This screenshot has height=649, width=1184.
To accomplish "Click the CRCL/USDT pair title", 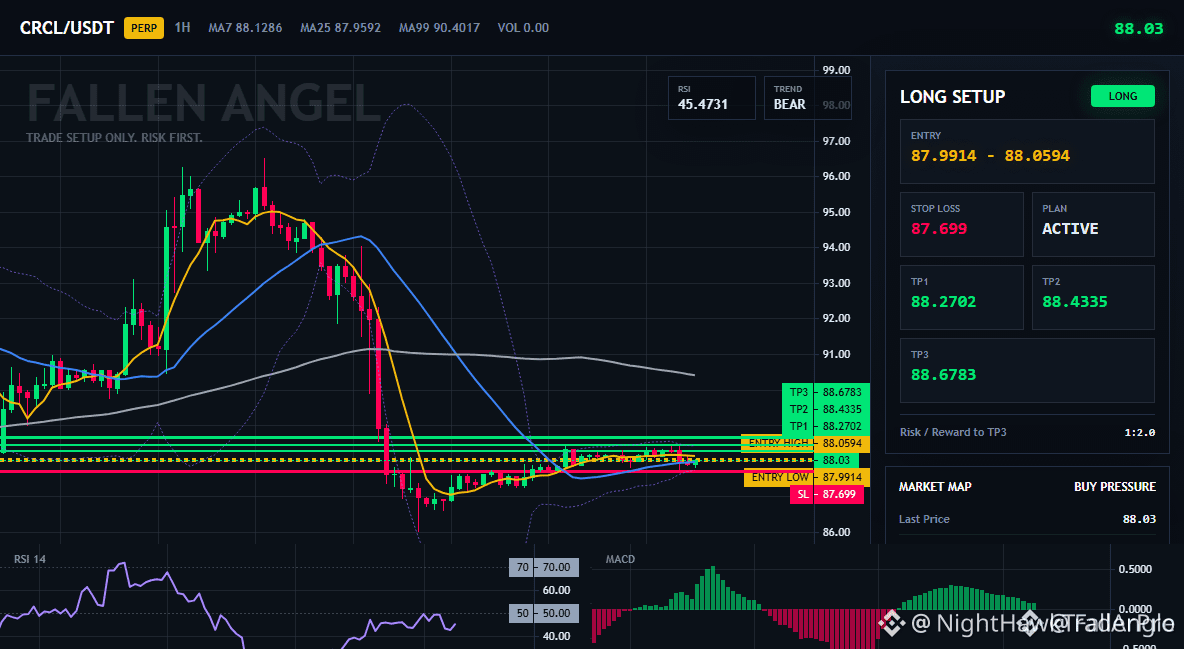I will pyautogui.click(x=66, y=28).
